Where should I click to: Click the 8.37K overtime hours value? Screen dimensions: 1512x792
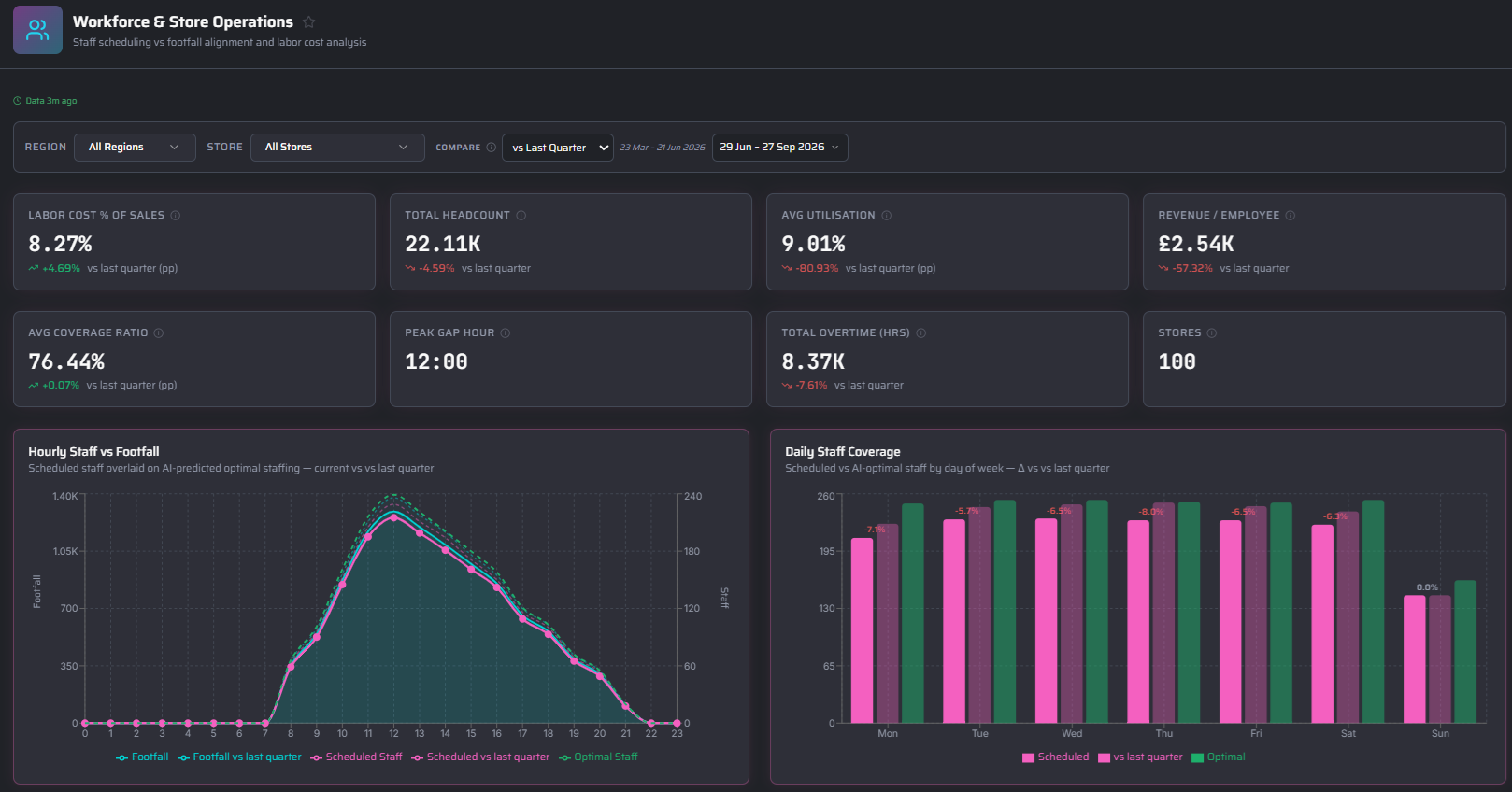(x=813, y=361)
